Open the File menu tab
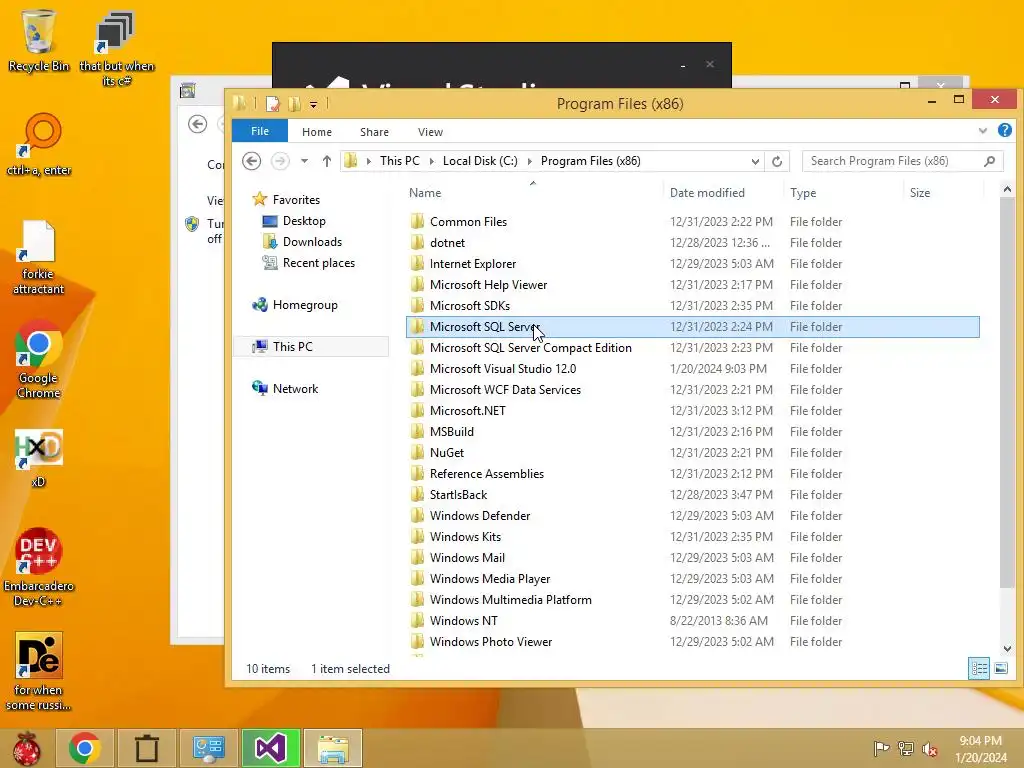This screenshot has height=768, width=1024. [260, 131]
